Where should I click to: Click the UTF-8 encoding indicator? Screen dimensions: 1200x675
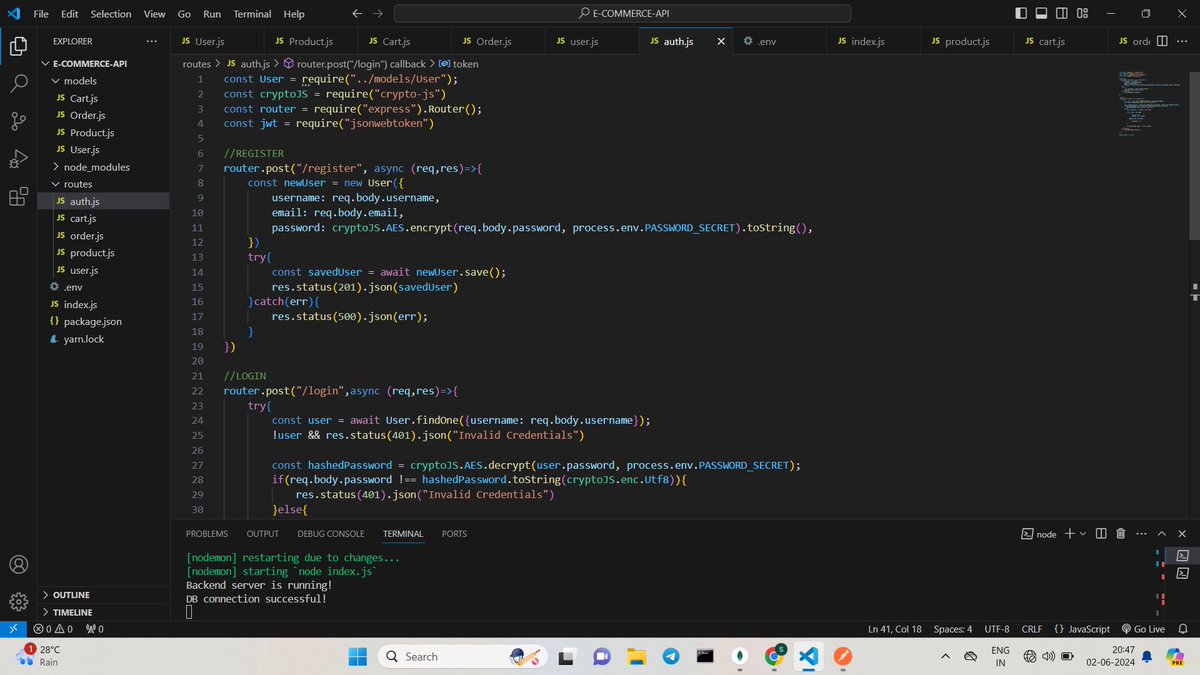997,629
